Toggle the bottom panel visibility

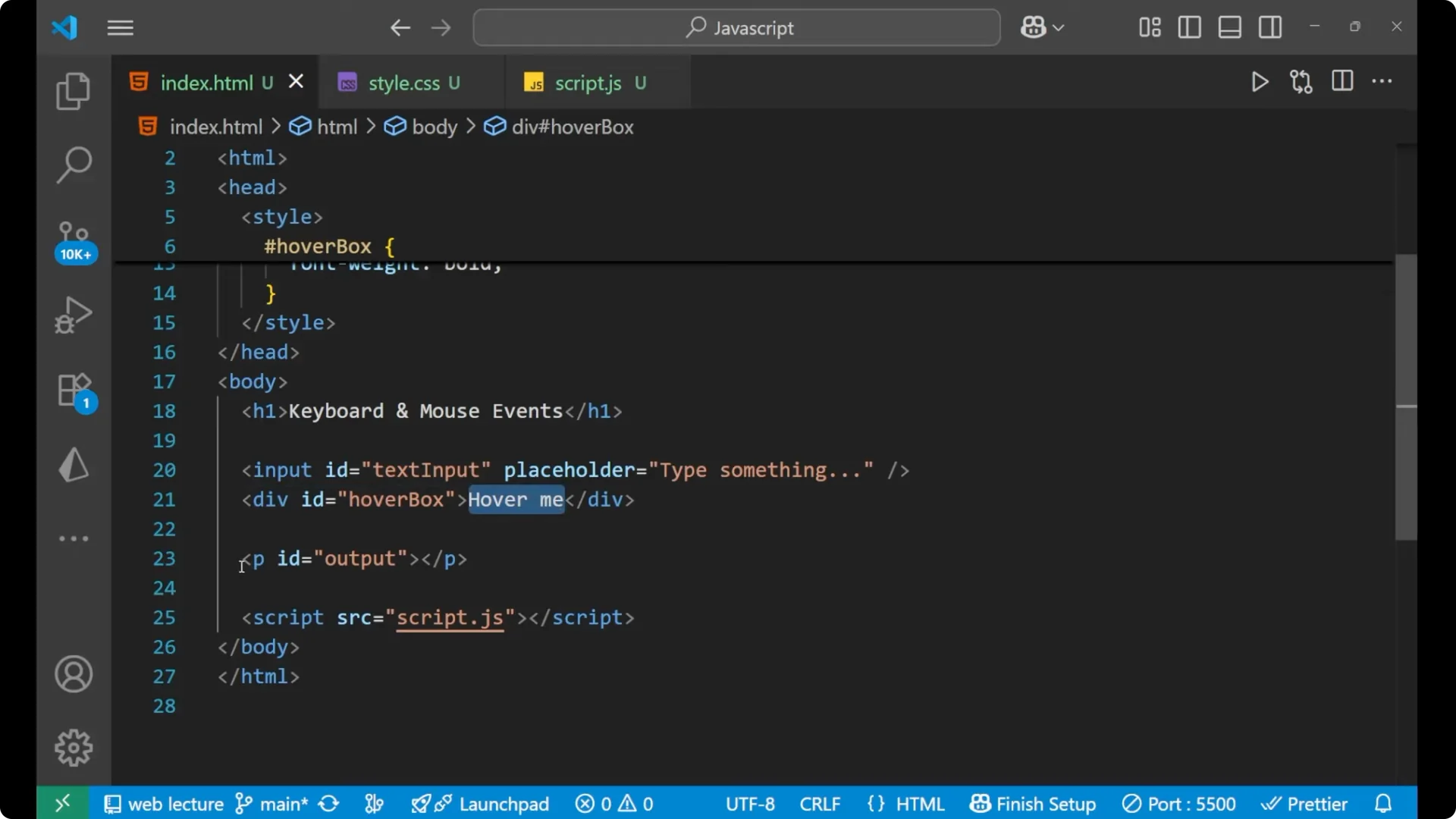click(x=1228, y=27)
